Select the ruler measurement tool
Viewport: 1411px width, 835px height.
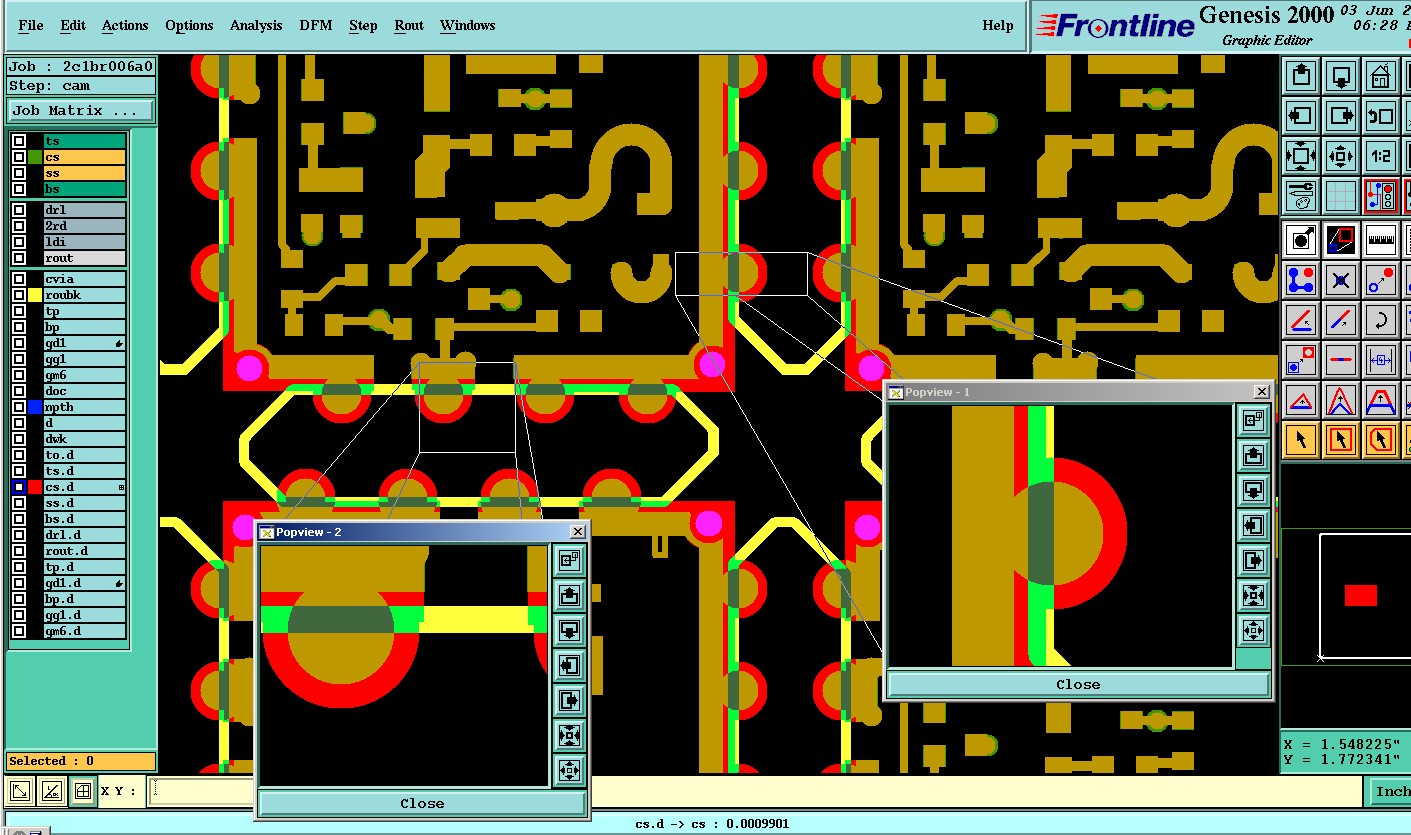1380,240
